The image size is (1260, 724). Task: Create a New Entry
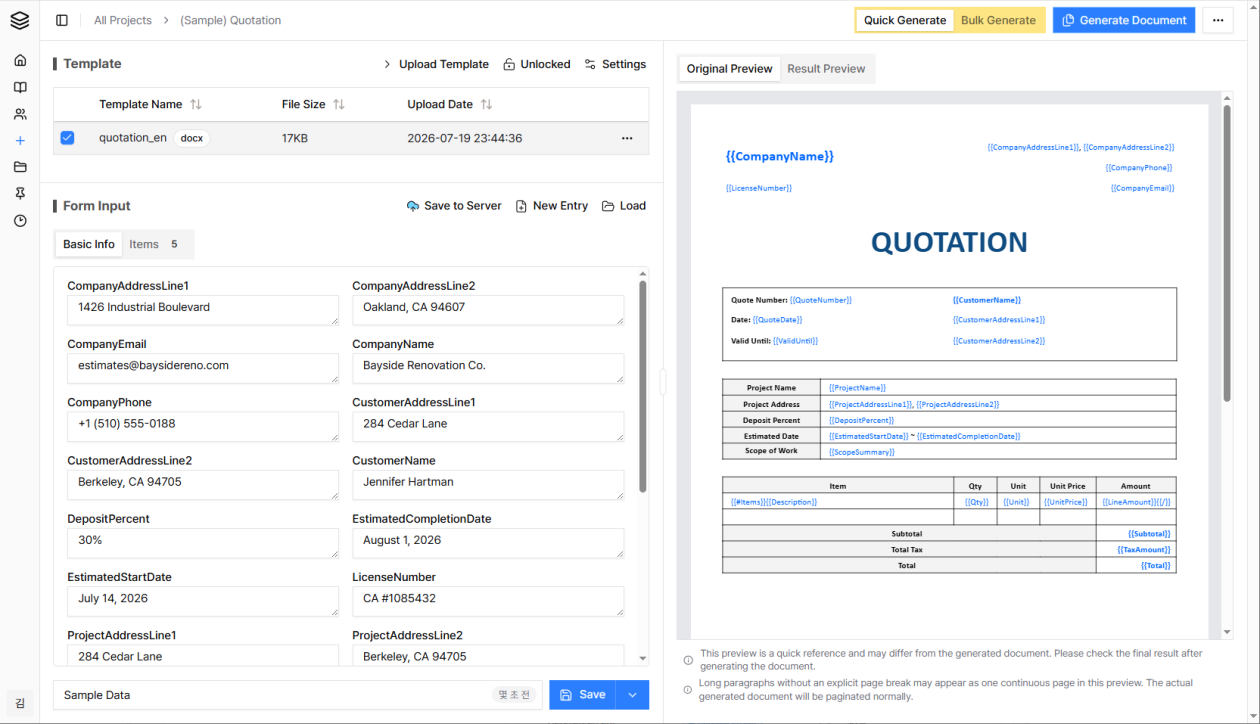[551, 206]
